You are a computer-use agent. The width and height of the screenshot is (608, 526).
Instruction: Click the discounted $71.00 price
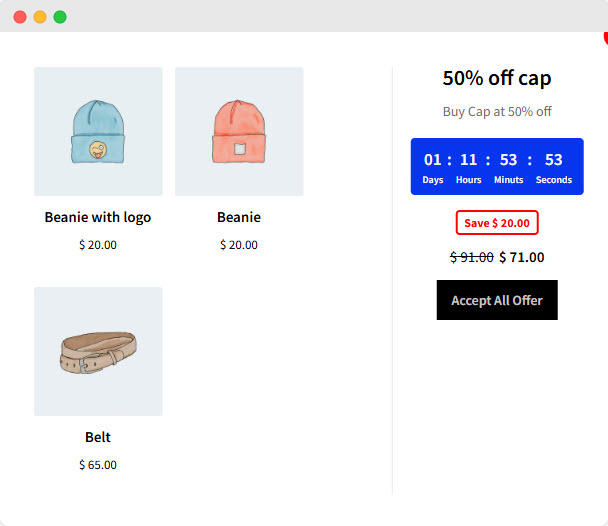(x=522, y=257)
